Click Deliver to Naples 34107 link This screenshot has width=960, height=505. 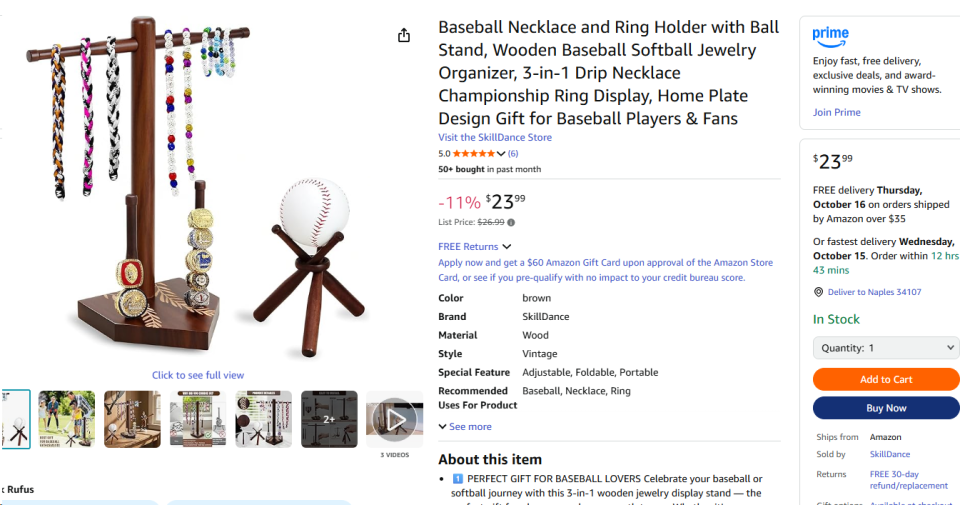tap(874, 292)
